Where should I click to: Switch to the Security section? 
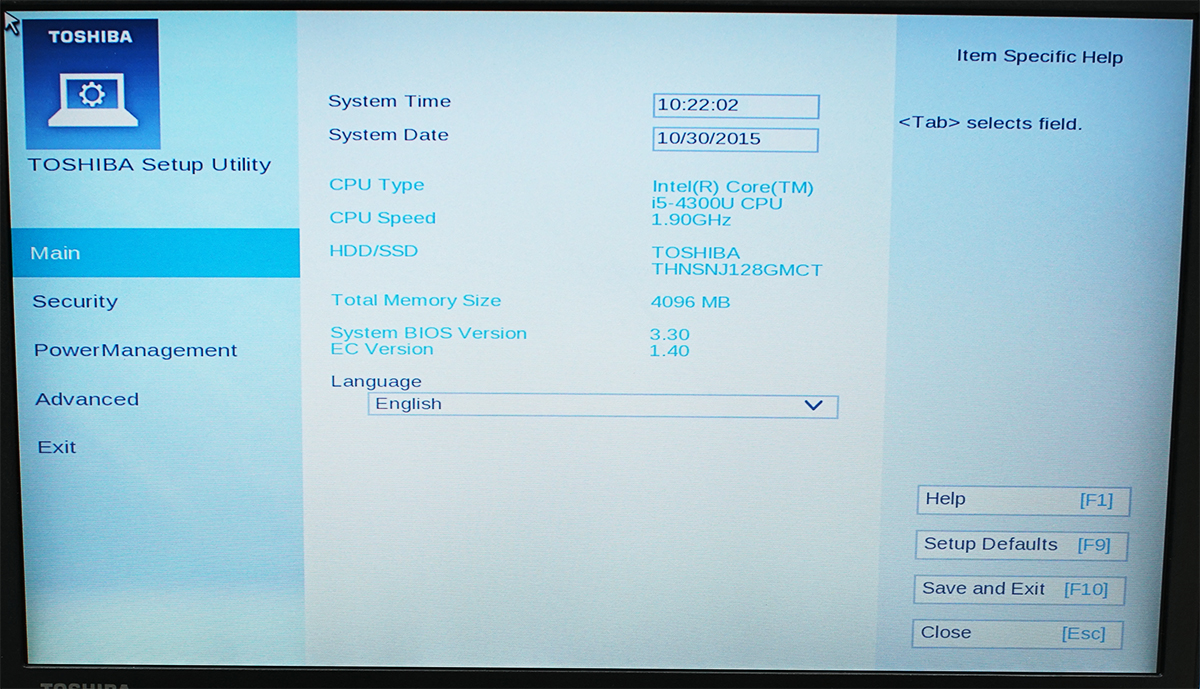(x=75, y=301)
